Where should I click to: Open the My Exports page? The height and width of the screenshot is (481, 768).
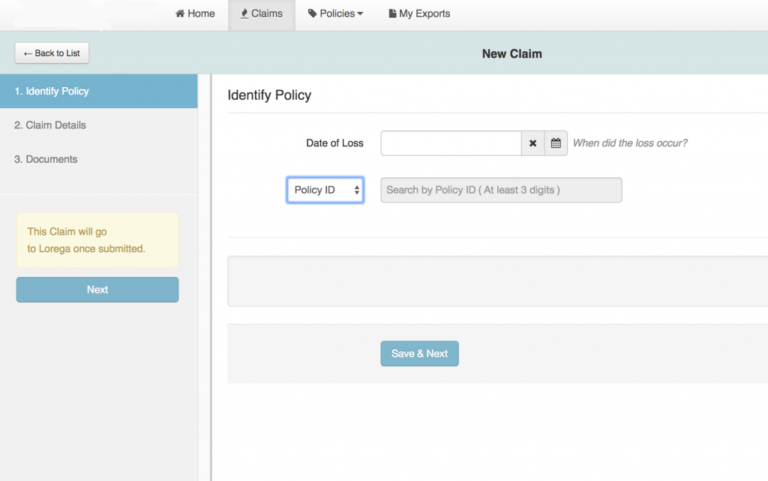click(424, 14)
